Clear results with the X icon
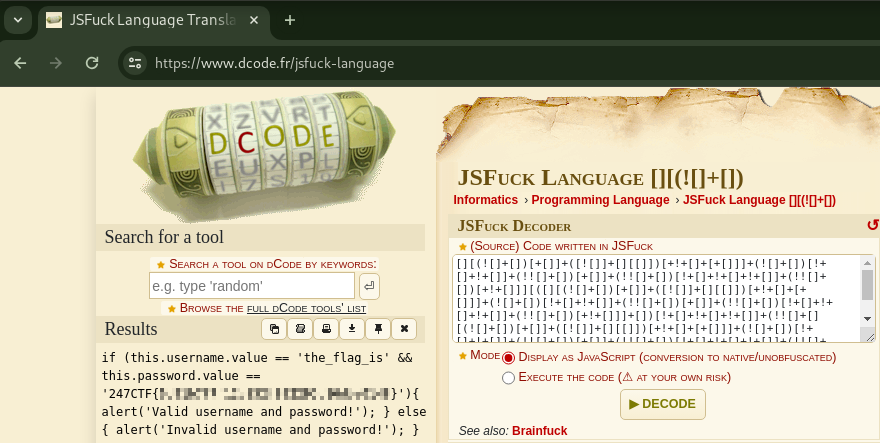 pyautogui.click(x=404, y=329)
